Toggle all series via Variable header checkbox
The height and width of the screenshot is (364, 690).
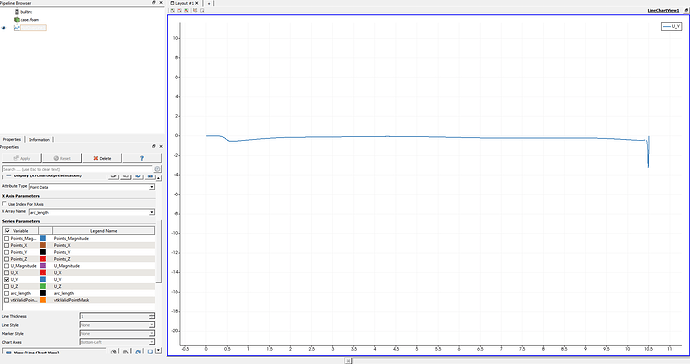coord(7,231)
